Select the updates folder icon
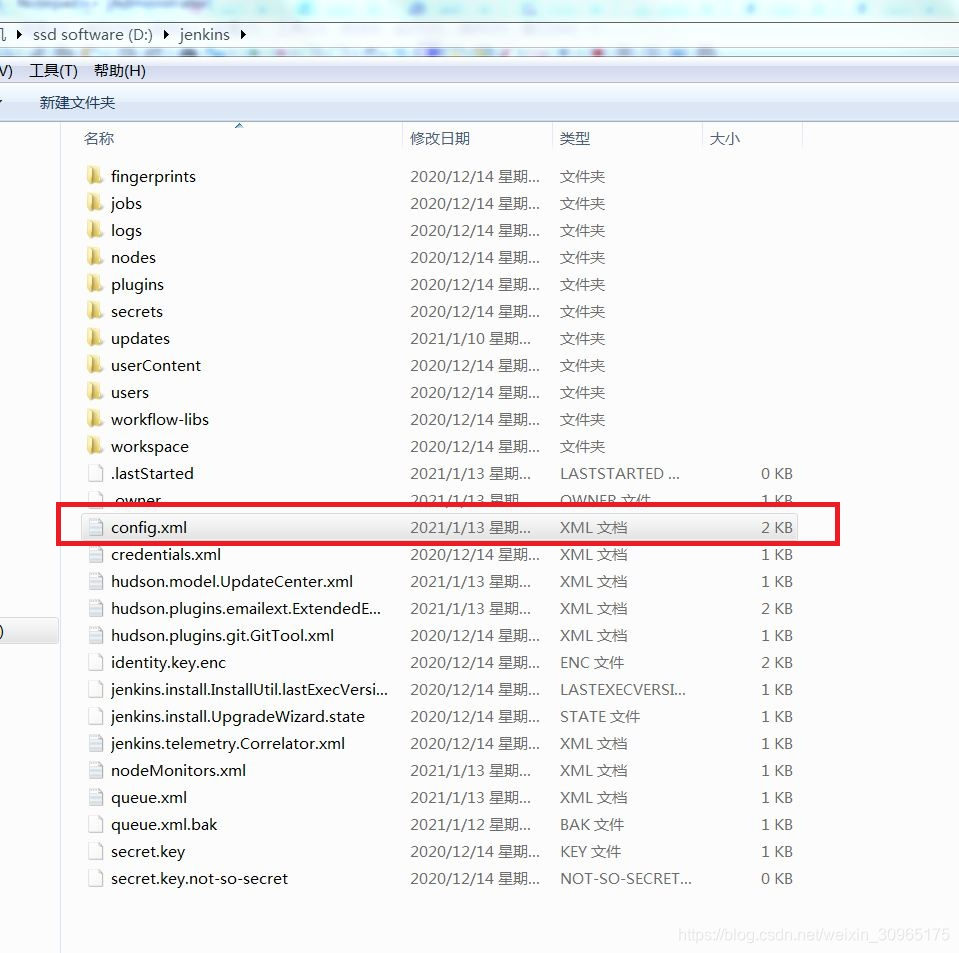Image resolution: width=959 pixels, height=953 pixels. click(95, 338)
